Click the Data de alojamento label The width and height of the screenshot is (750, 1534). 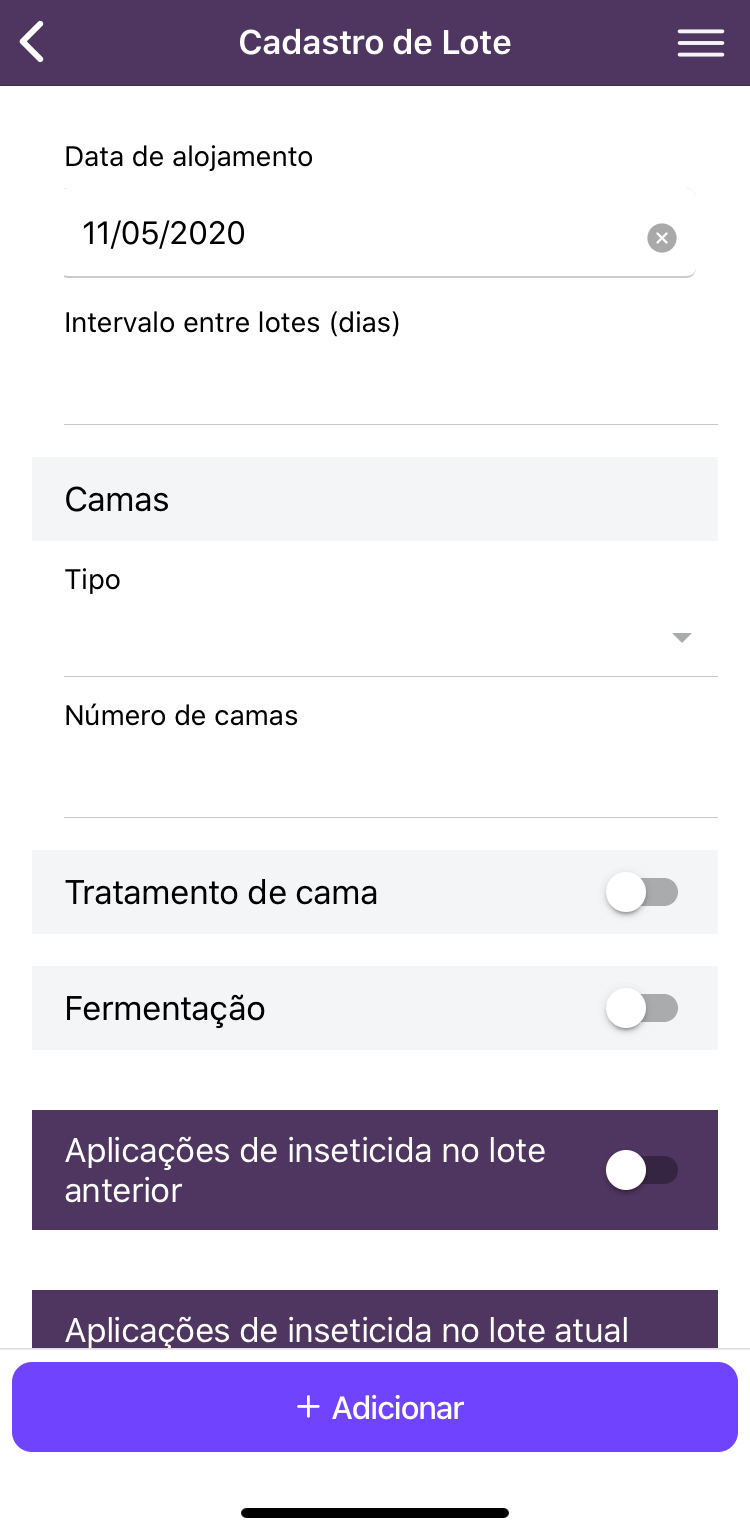188,157
